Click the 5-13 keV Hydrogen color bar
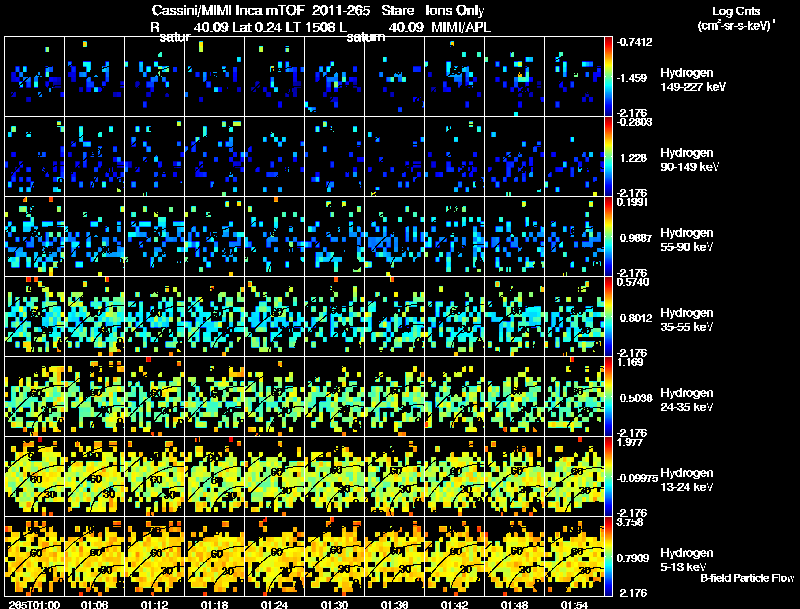Viewport: 800px width, 609px height. (x=610, y=556)
